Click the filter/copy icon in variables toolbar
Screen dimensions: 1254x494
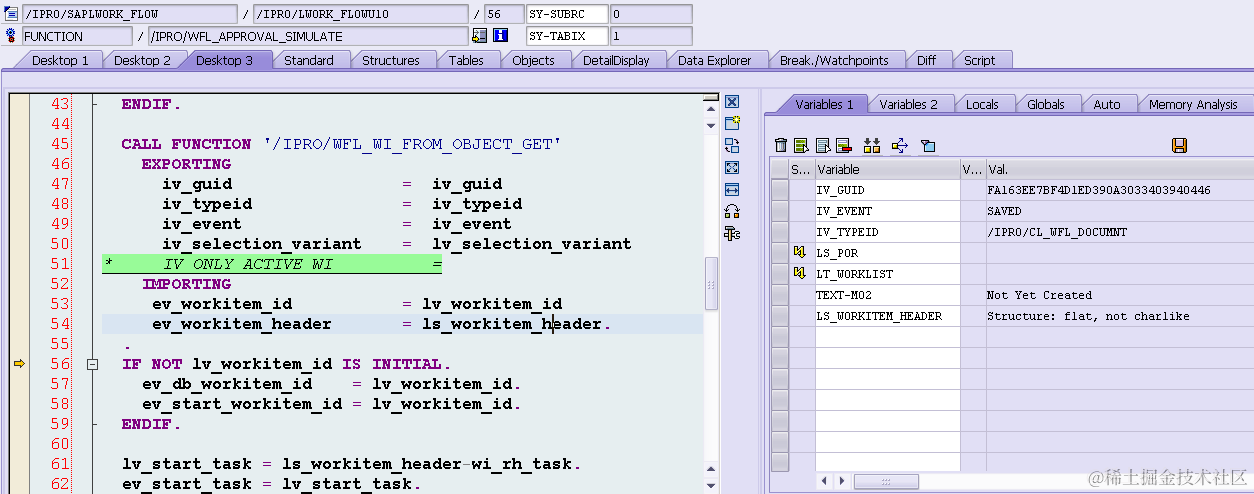pyautogui.click(x=927, y=146)
